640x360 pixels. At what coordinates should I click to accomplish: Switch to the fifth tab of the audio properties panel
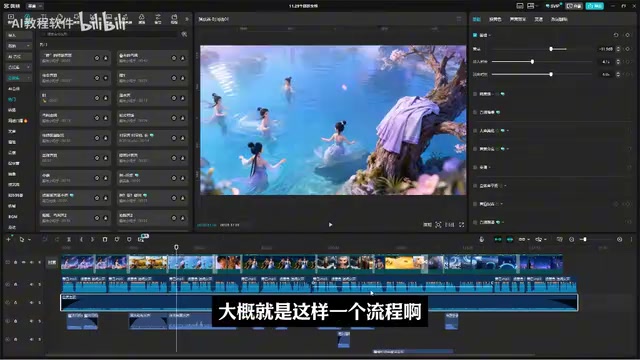pos(559,19)
